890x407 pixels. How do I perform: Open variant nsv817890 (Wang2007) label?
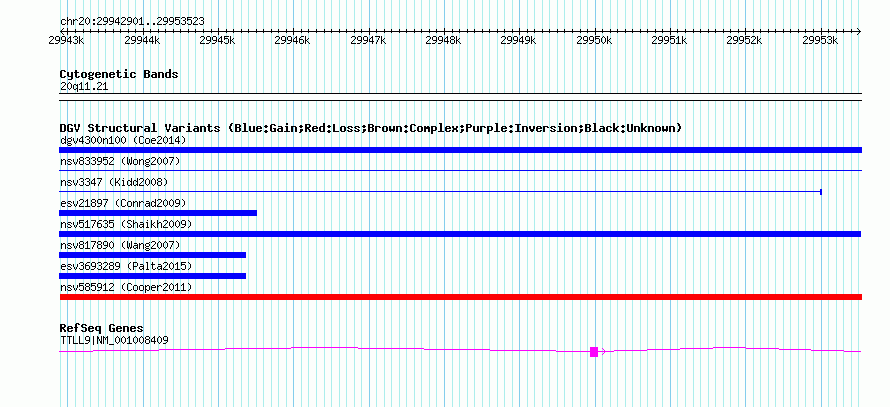(x=120, y=245)
